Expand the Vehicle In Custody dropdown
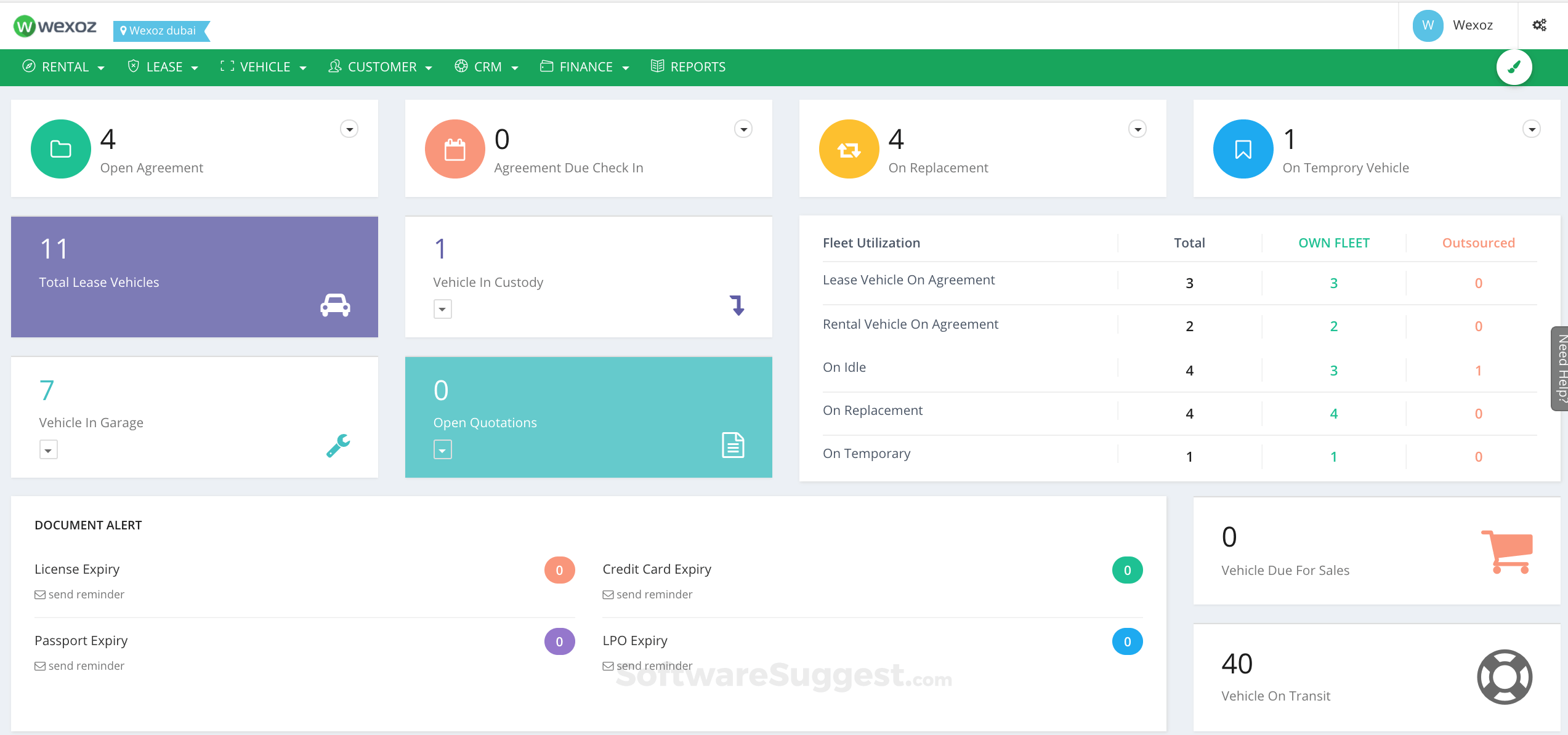The height and width of the screenshot is (735, 1568). tap(442, 309)
